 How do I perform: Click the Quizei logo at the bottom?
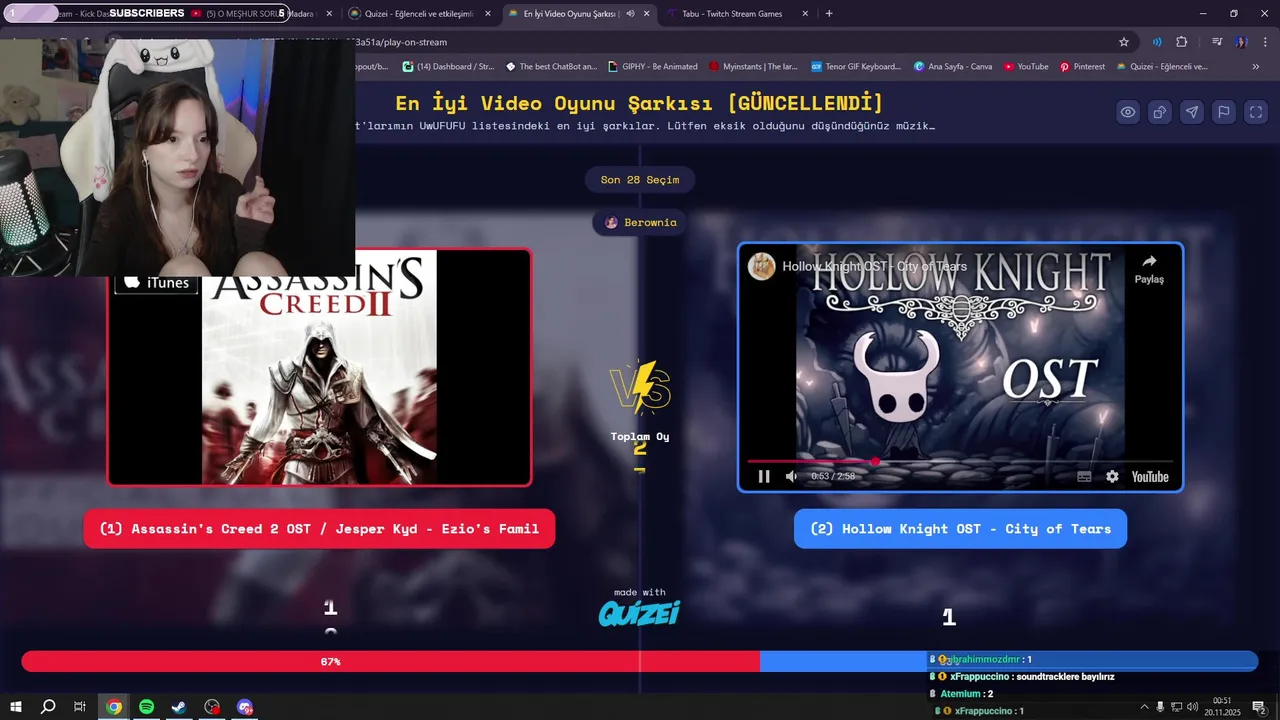[x=639, y=612]
